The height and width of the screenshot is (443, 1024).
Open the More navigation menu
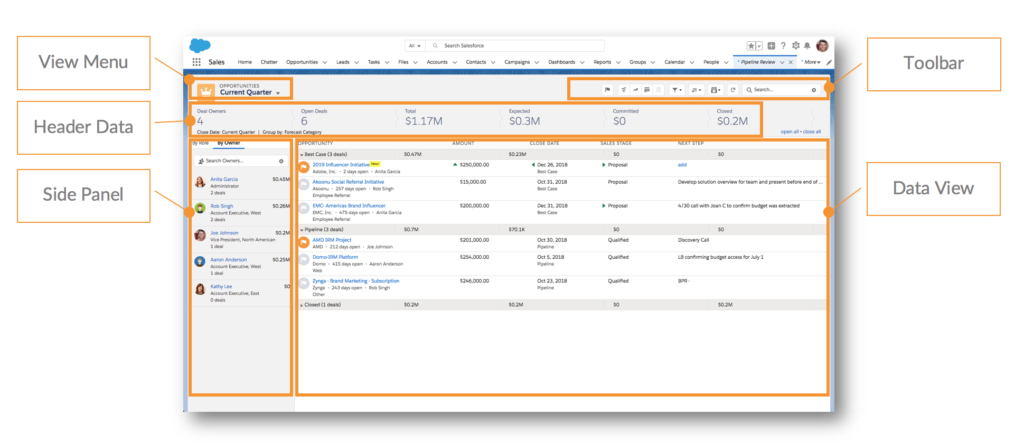[x=810, y=62]
